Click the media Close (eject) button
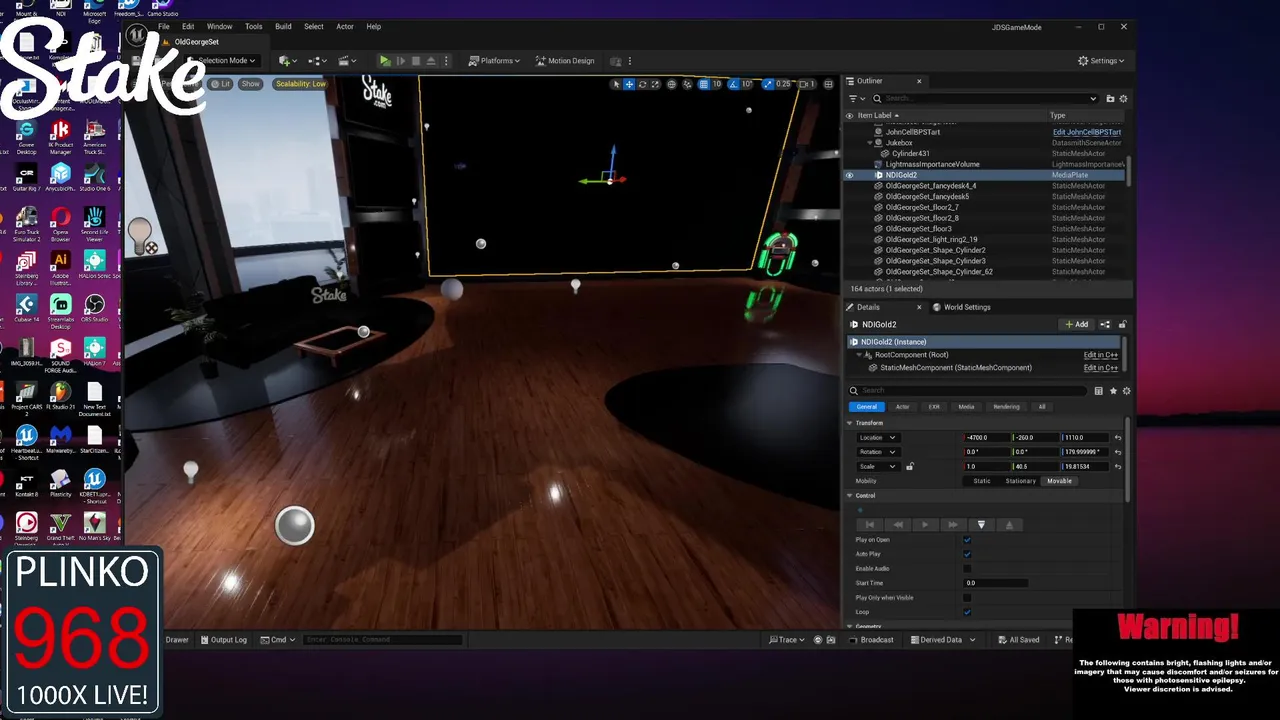This screenshot has height=720, width=1280. coord(1009,525)
